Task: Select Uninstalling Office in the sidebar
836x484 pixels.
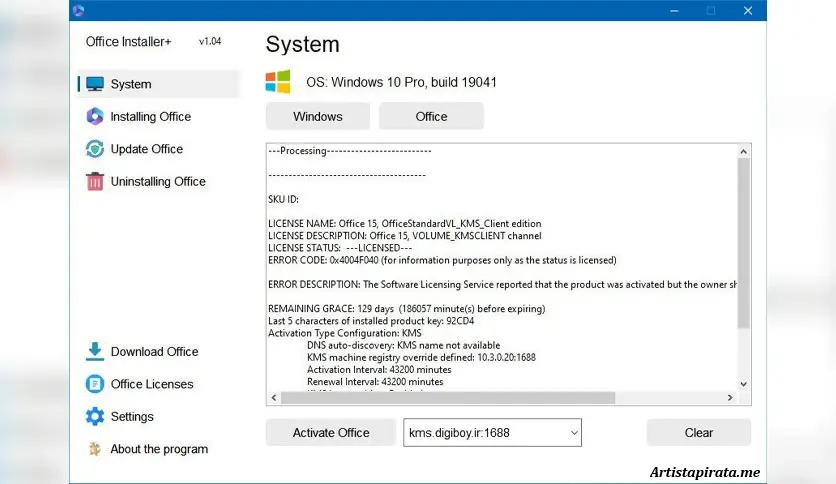Action: [159, 181]
